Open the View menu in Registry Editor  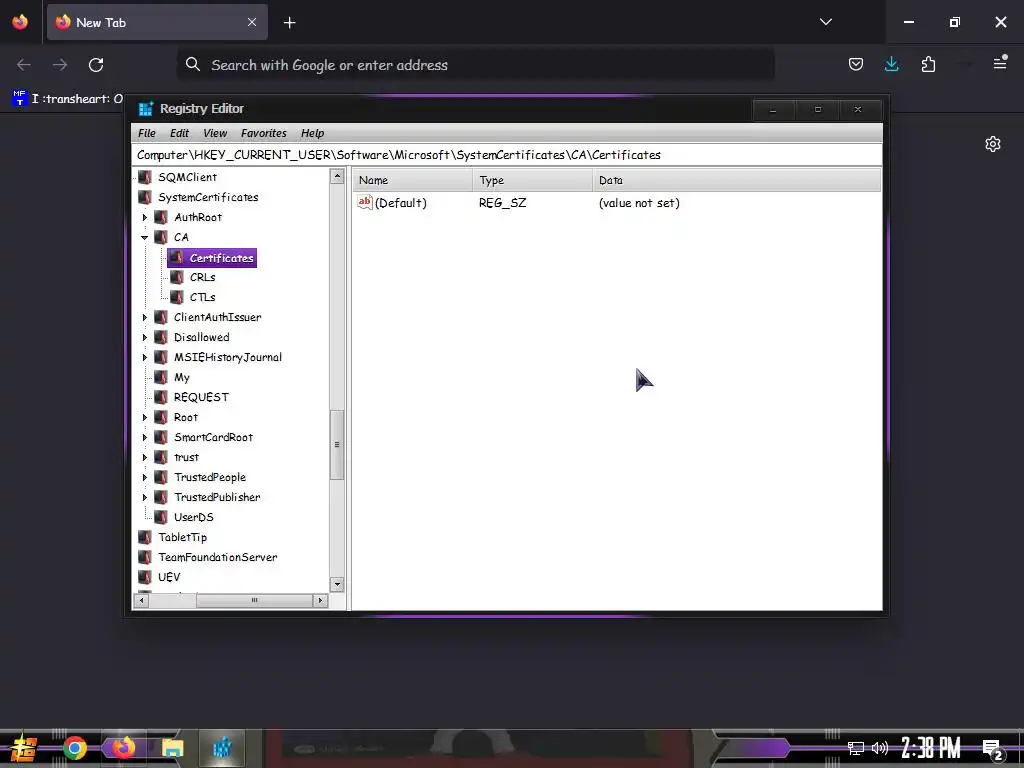215,133
